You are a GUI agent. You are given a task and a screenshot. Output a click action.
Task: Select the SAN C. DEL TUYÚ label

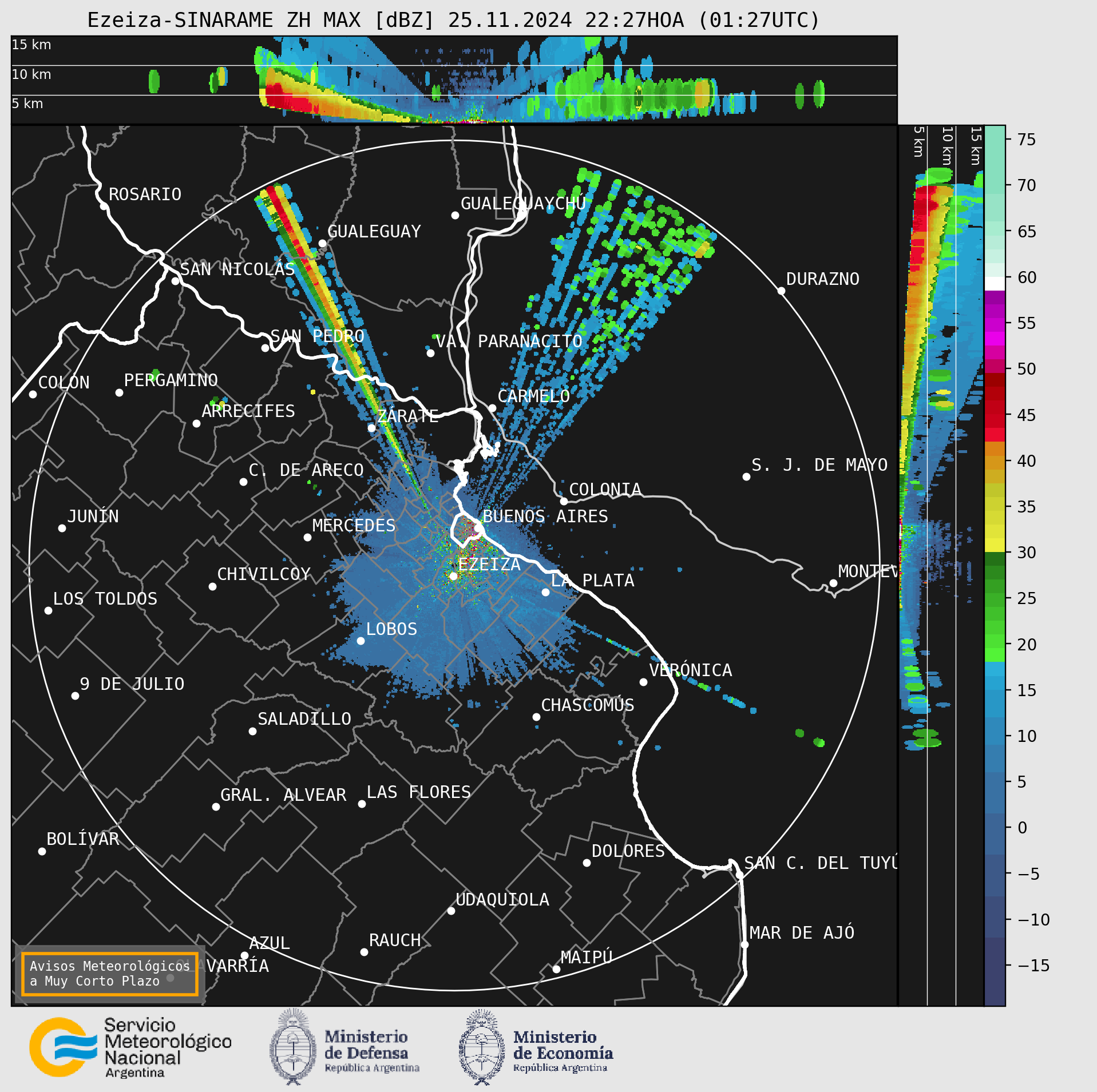[x=821, y=863]
